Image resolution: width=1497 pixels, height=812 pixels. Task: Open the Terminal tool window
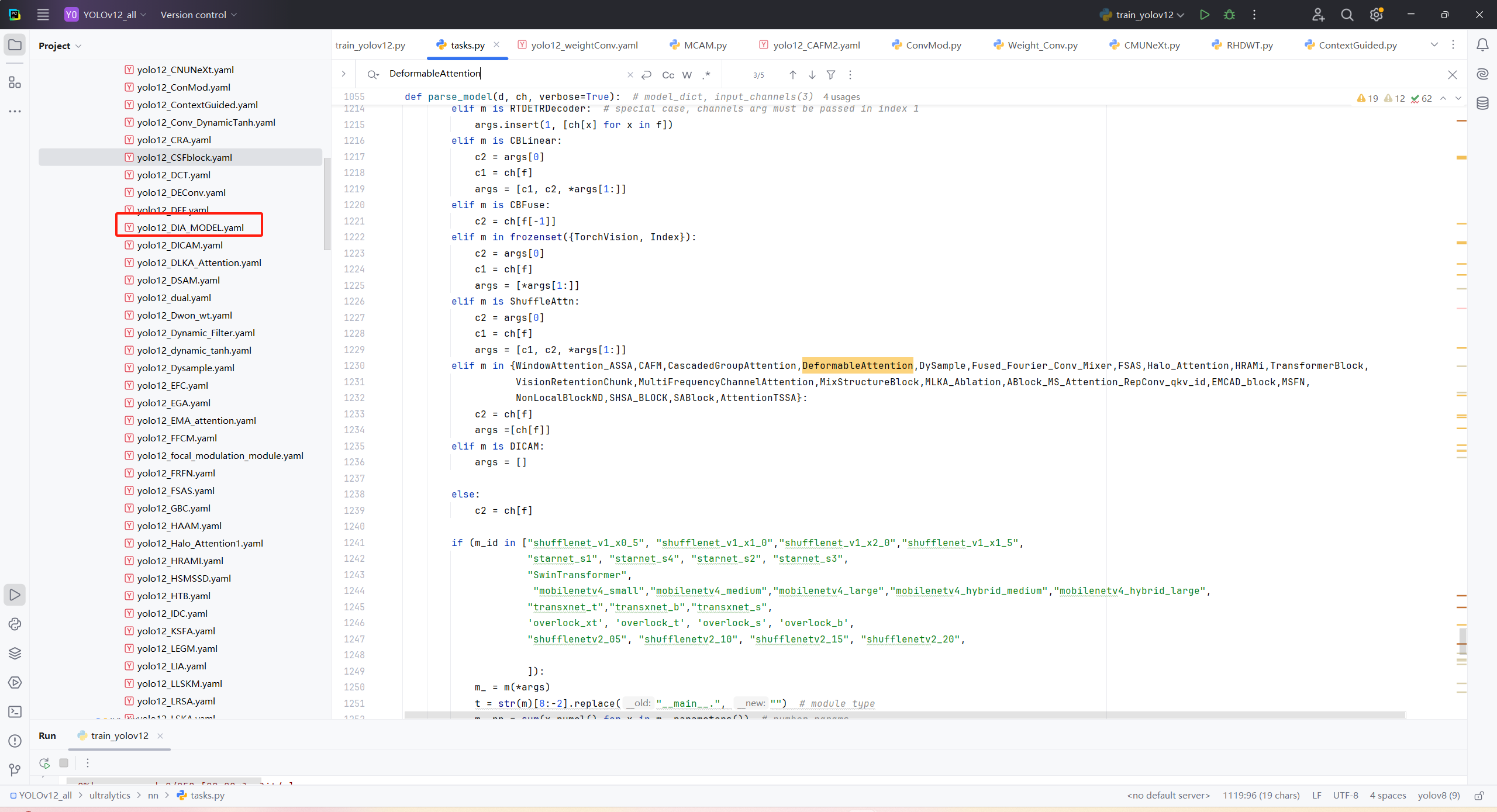(x=15, y=711)
